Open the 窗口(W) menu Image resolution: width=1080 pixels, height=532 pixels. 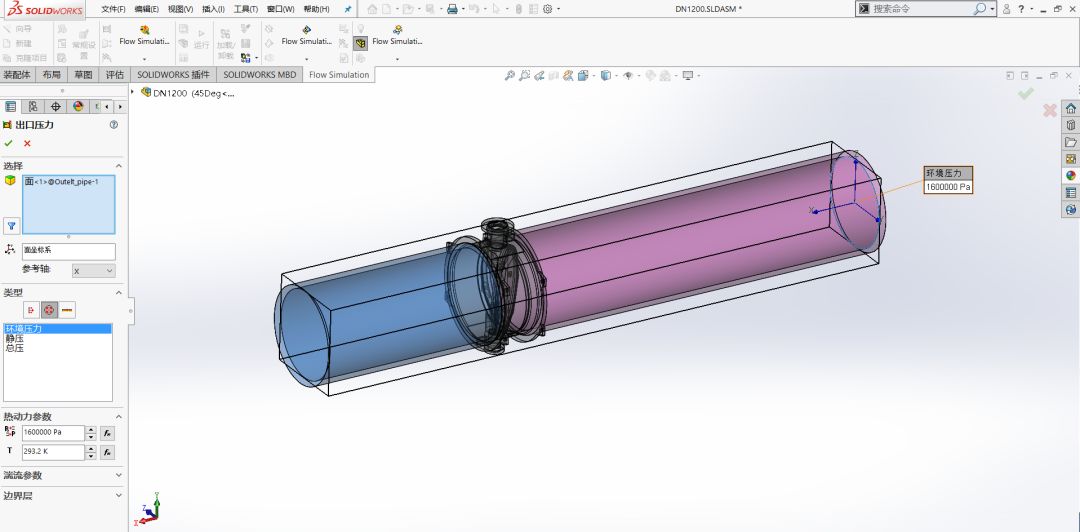pyautogui.click(x=280, y=9)
